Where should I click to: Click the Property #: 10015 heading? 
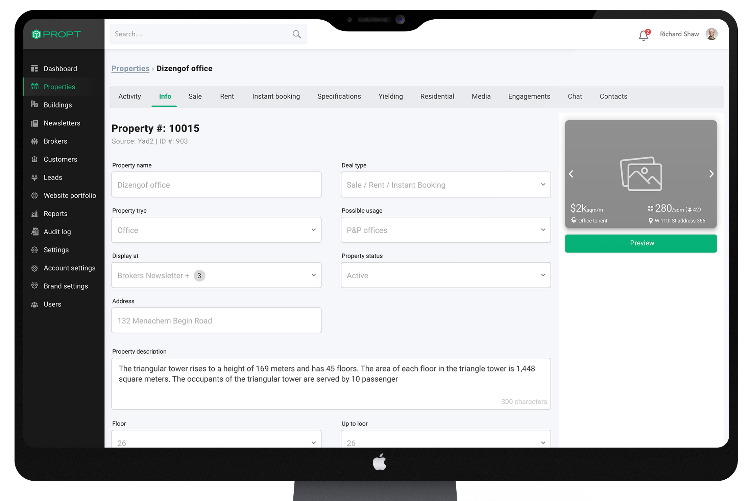tap(155, 128)
